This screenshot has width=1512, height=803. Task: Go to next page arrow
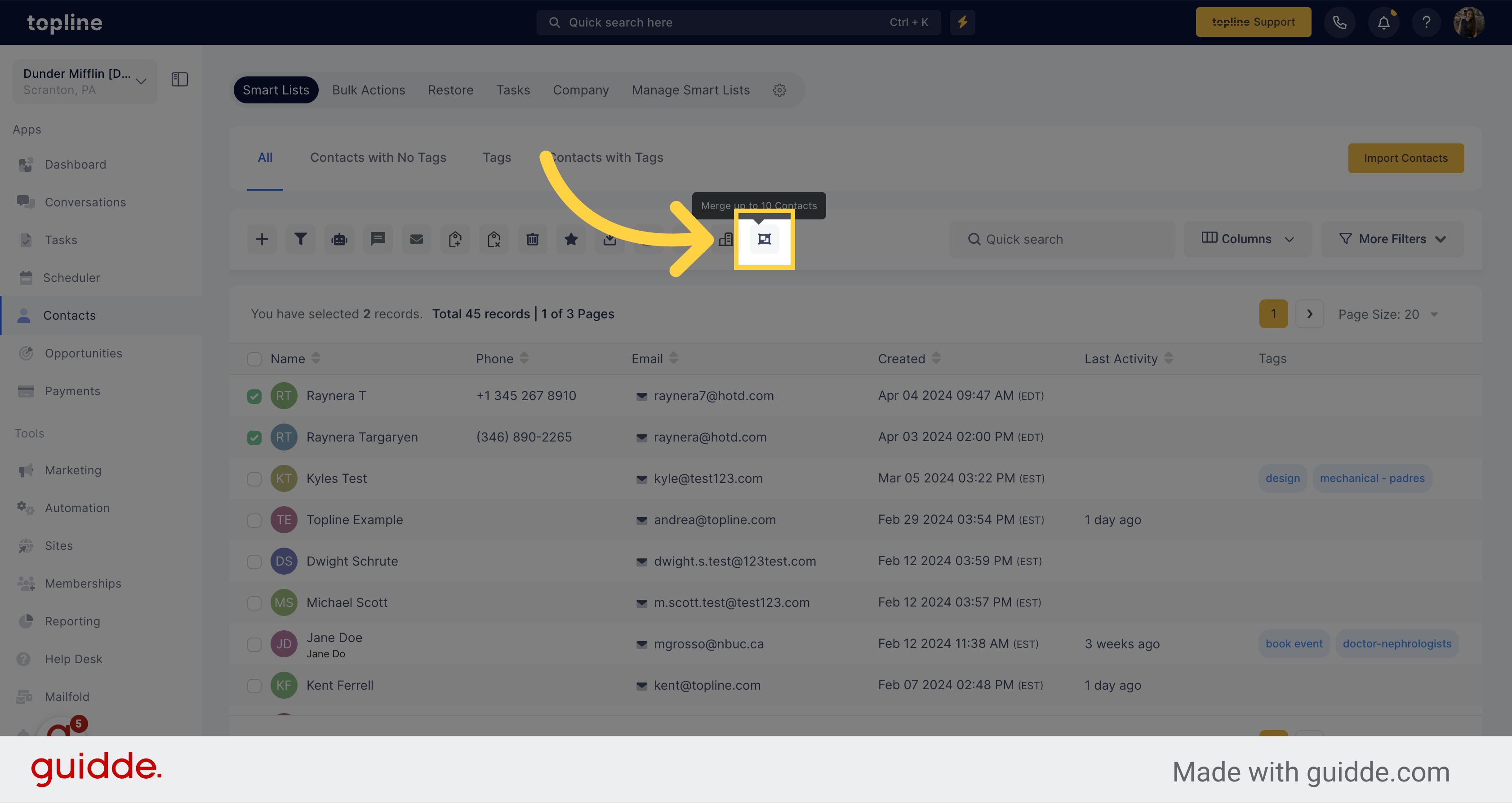(x=1309, y=314)
